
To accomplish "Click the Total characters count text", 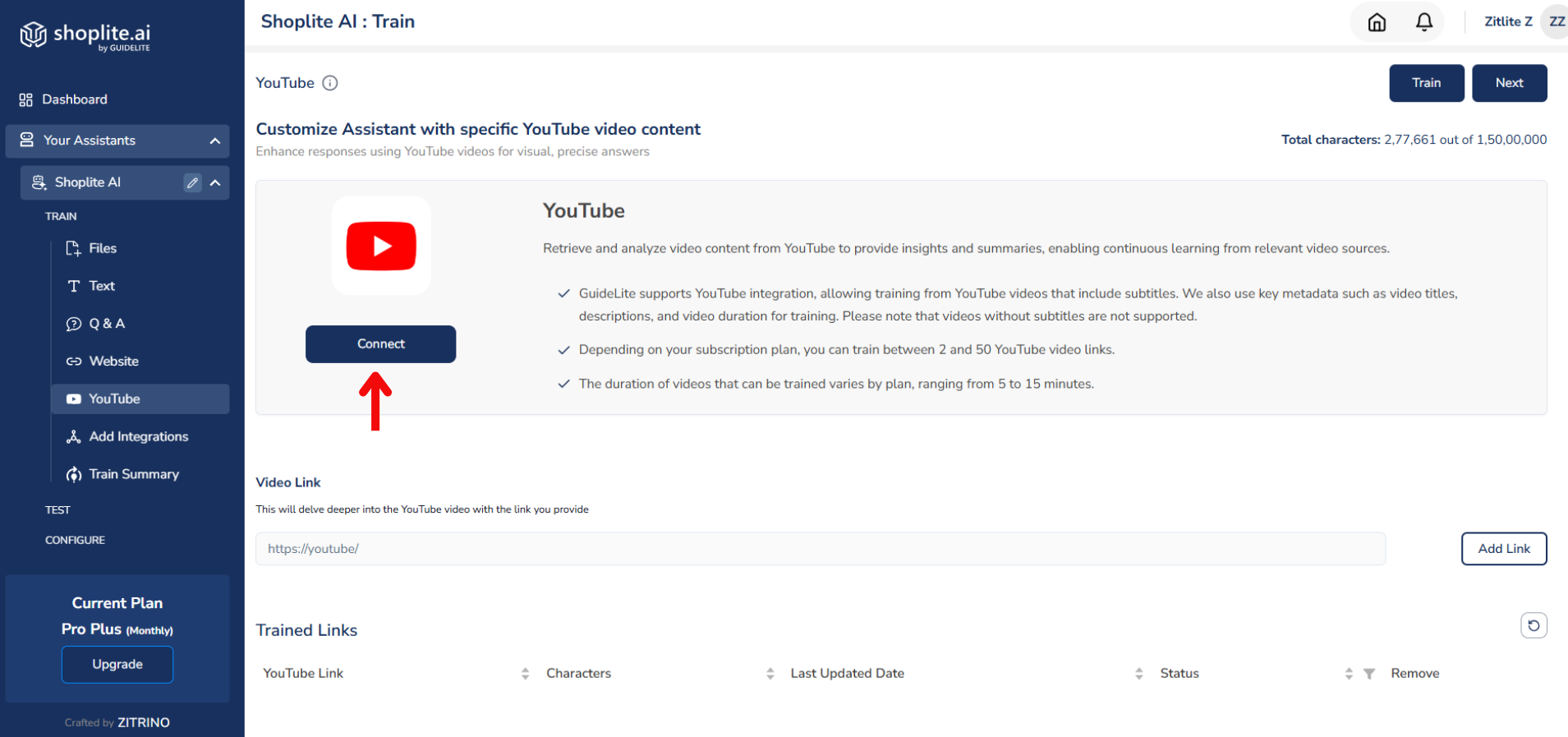I will tap(1414, 140).
